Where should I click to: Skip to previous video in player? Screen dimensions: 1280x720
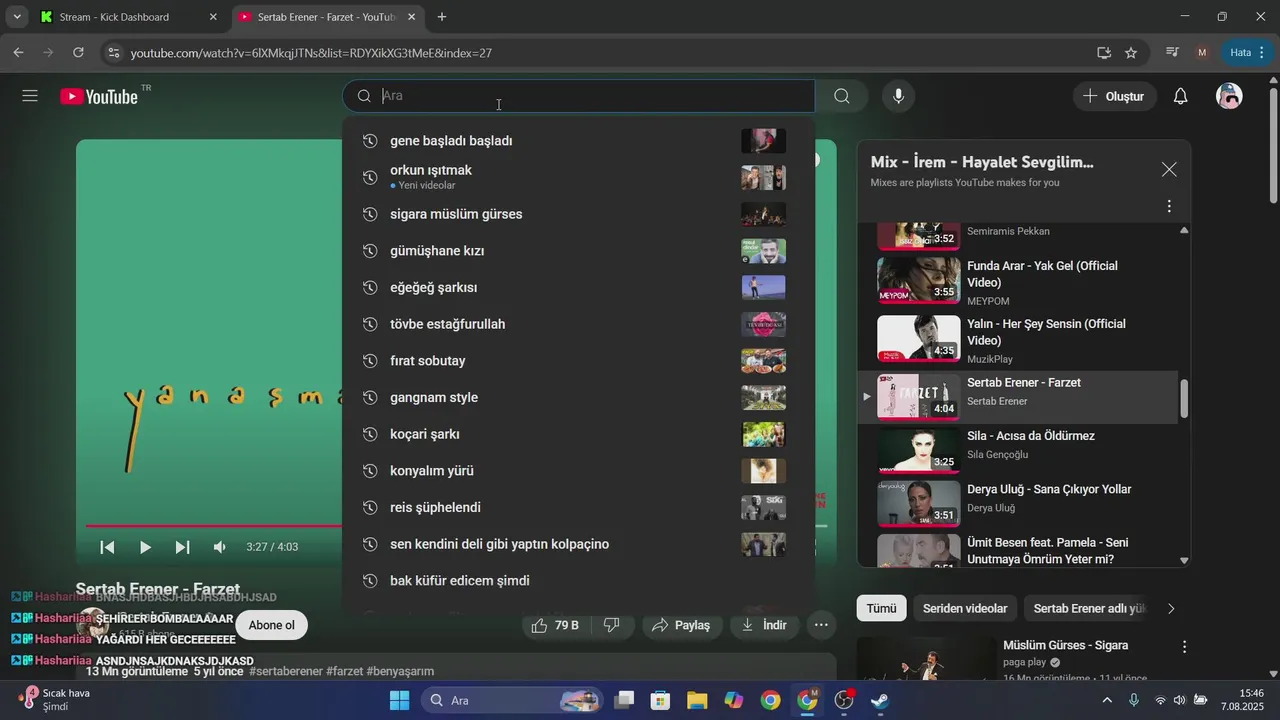click(108, 547)
